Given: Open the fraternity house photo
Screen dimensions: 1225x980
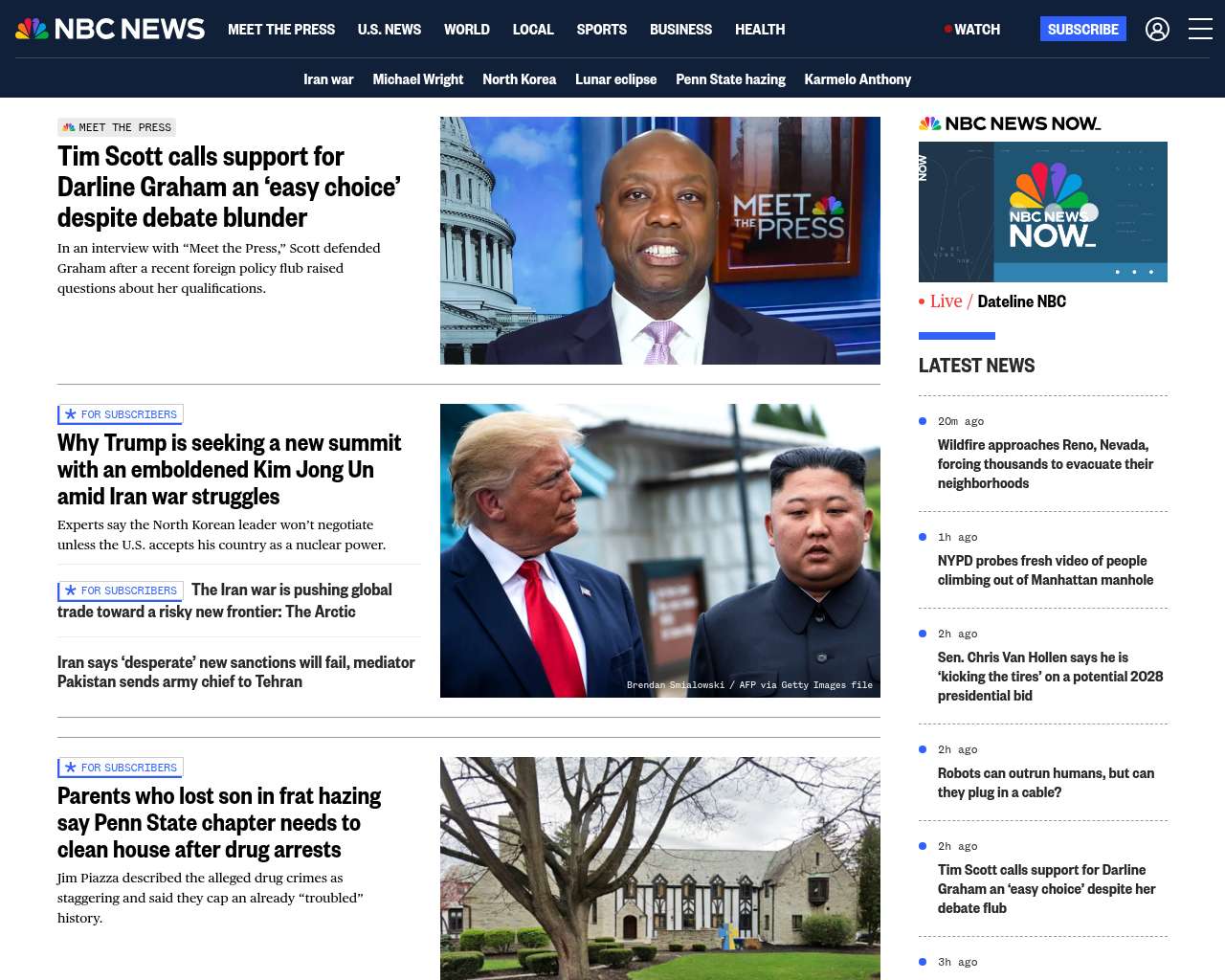Looking at the screenshot, I should [x=660, y=868].
